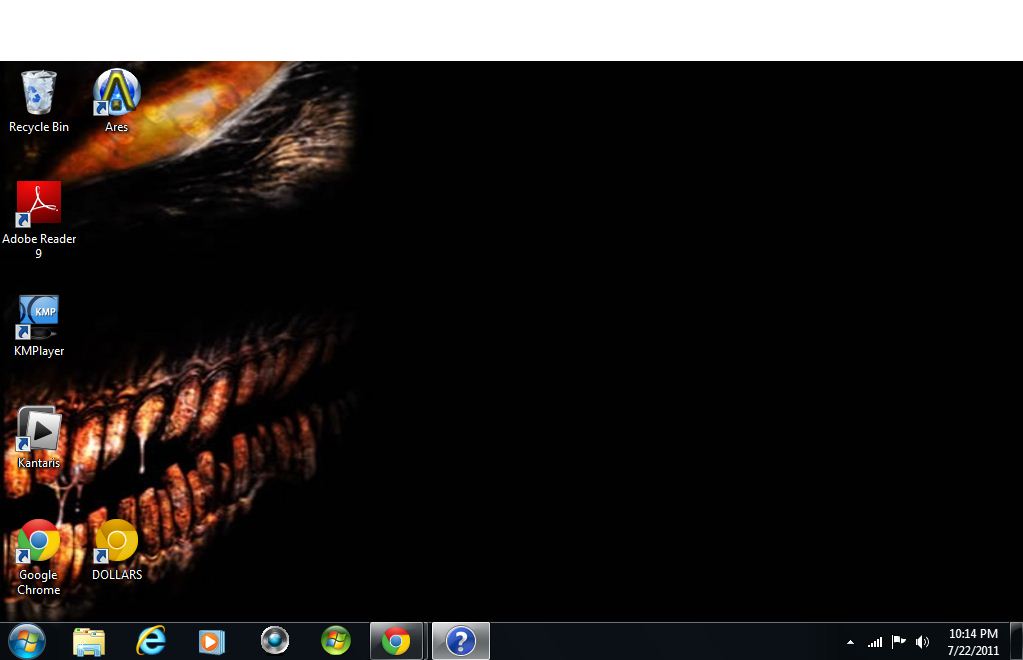Click the clock showing 10:14 PM
The image size is (1023, 660).
tap(973, 634)
